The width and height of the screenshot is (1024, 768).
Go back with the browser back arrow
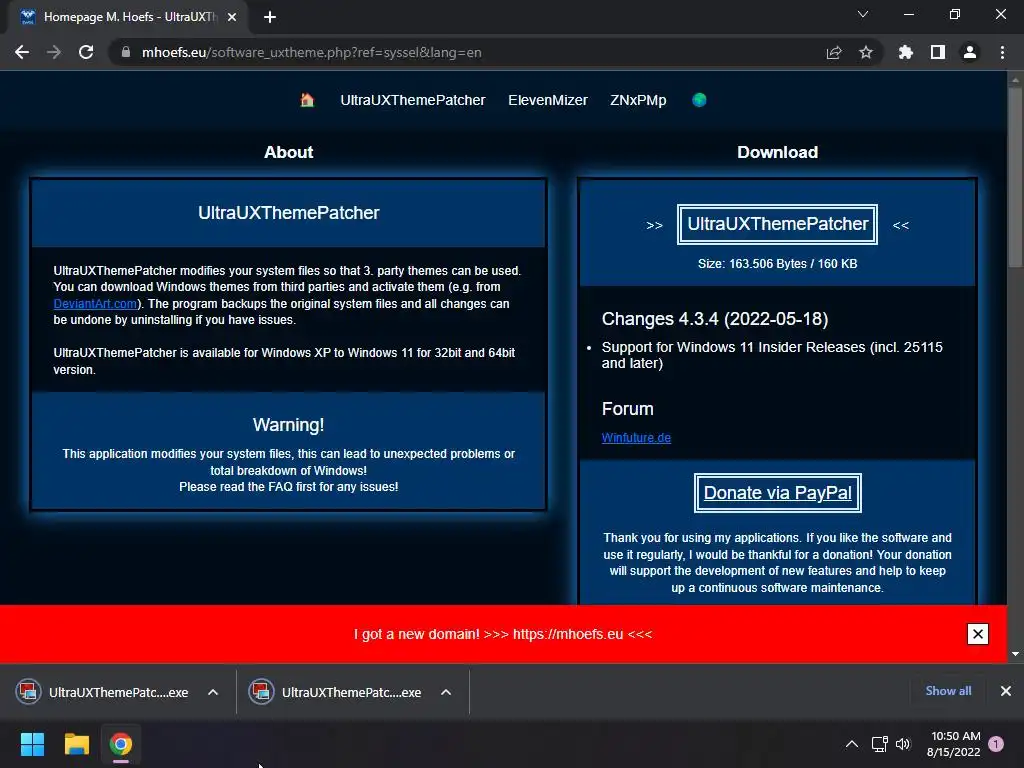[22, 52]
